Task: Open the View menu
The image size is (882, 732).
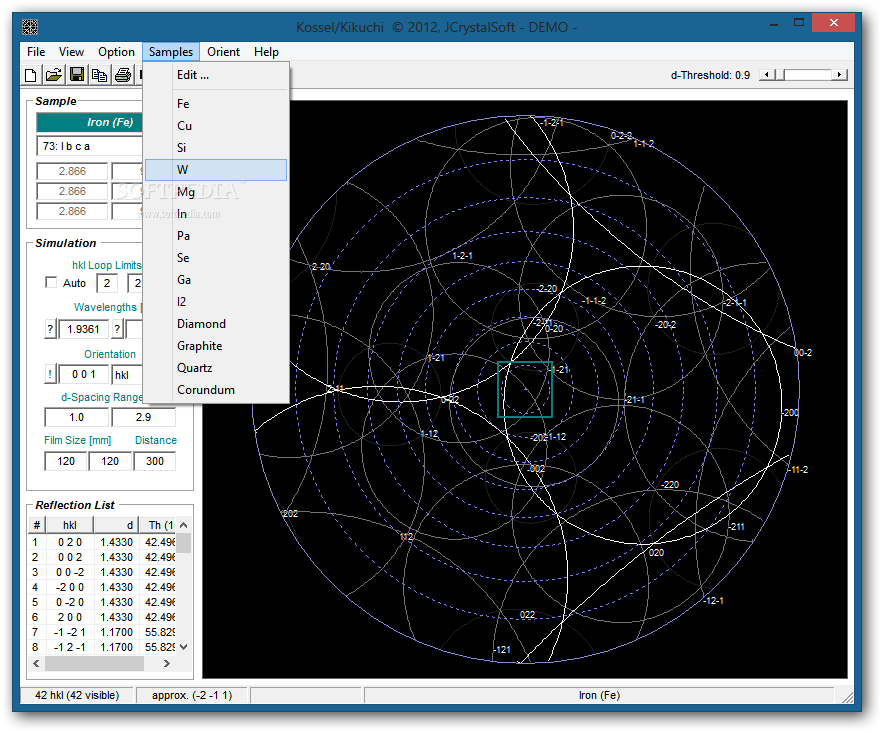Action: (x=71, y=52)
